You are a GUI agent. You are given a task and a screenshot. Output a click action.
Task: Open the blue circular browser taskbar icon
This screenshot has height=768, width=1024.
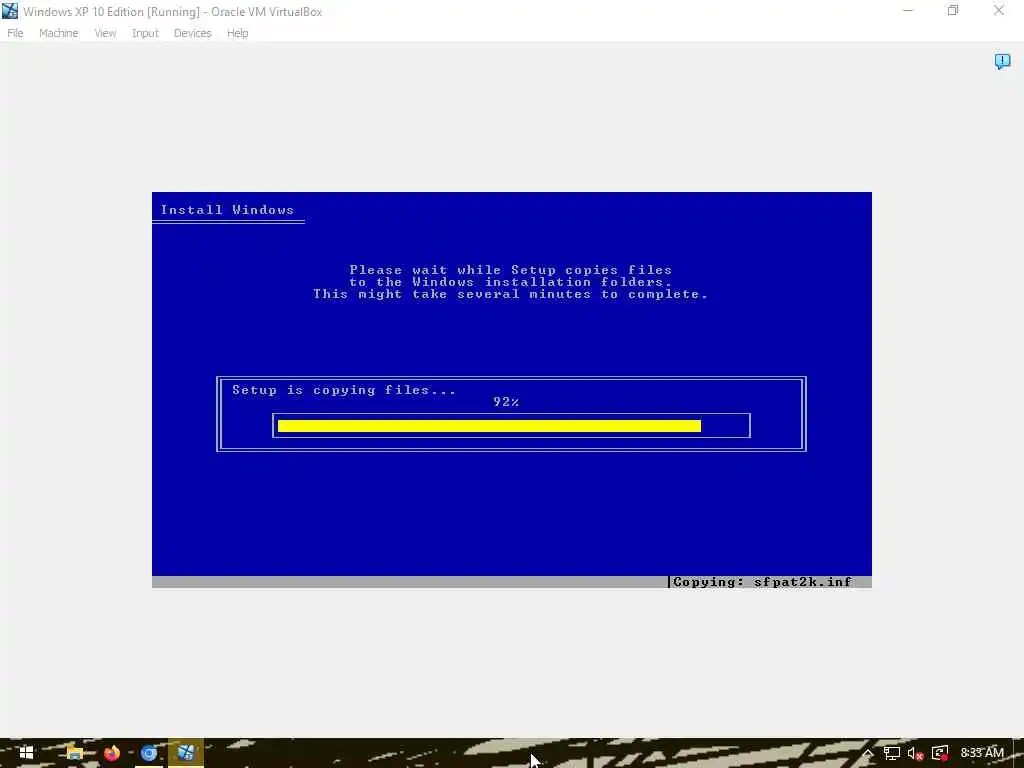pos(149,753)
